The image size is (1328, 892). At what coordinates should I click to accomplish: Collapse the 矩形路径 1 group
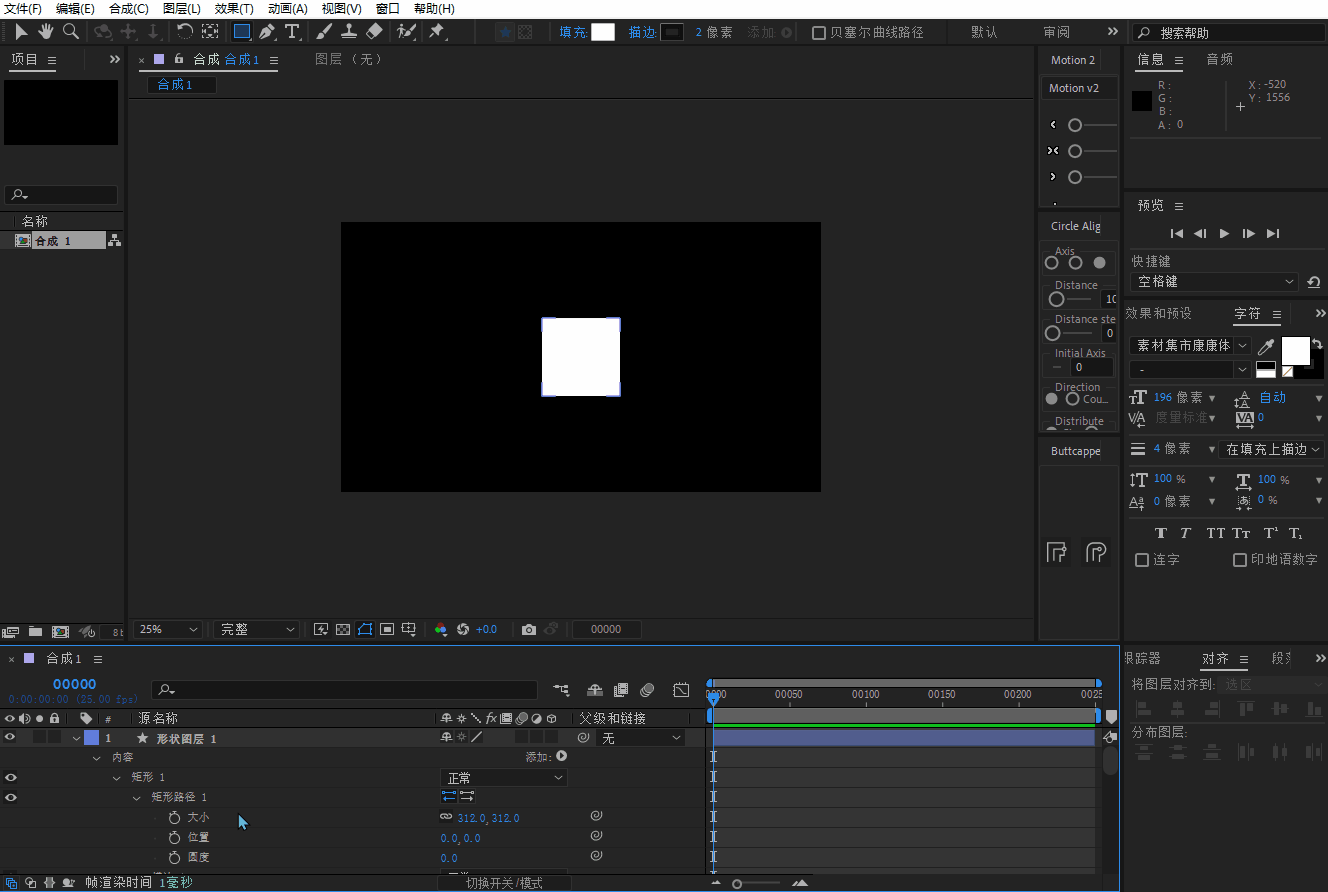click(x=137, y=798)
